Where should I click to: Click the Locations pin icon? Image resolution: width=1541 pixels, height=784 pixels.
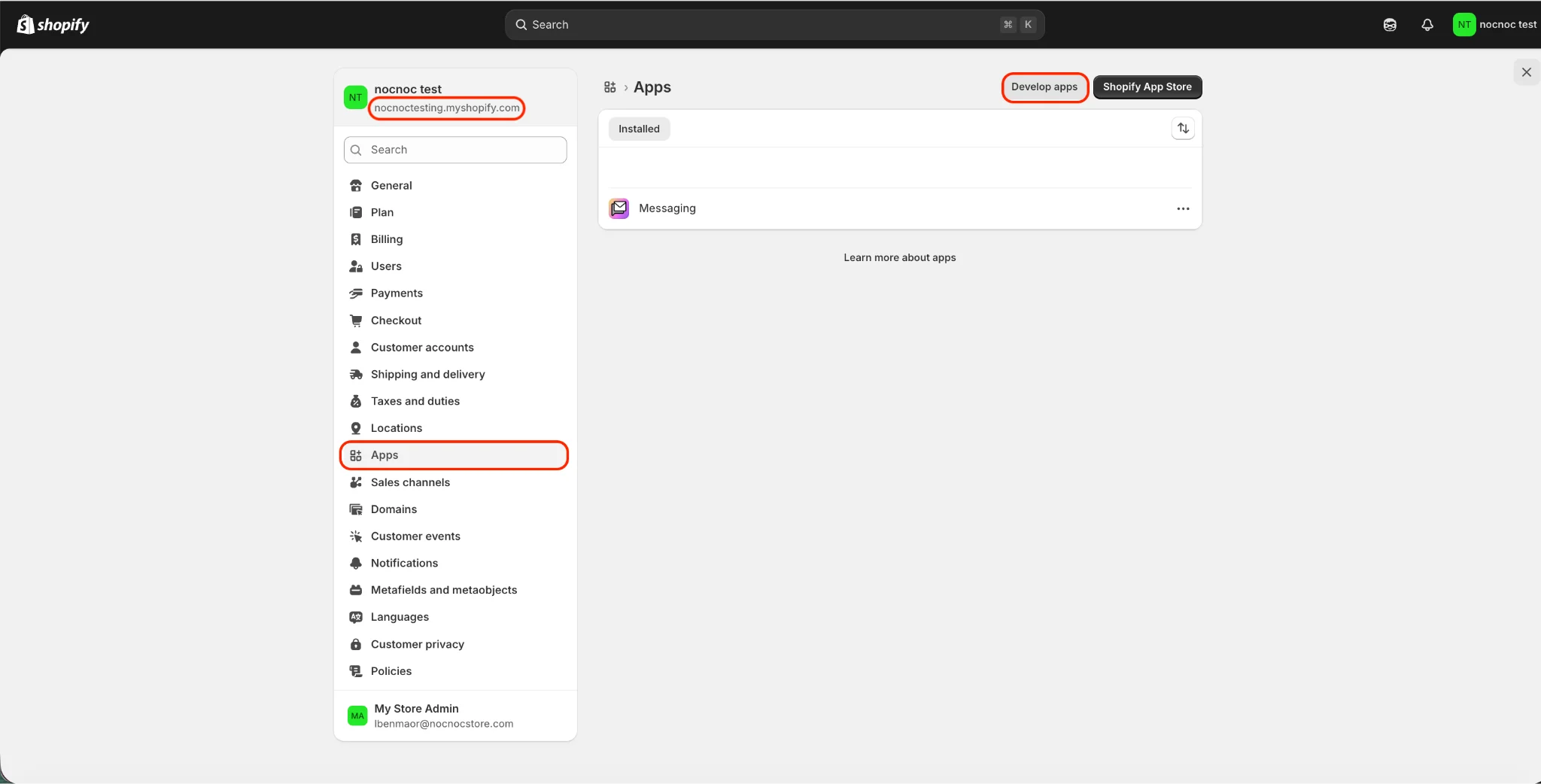pyautogui.click(x=356, y=428)
